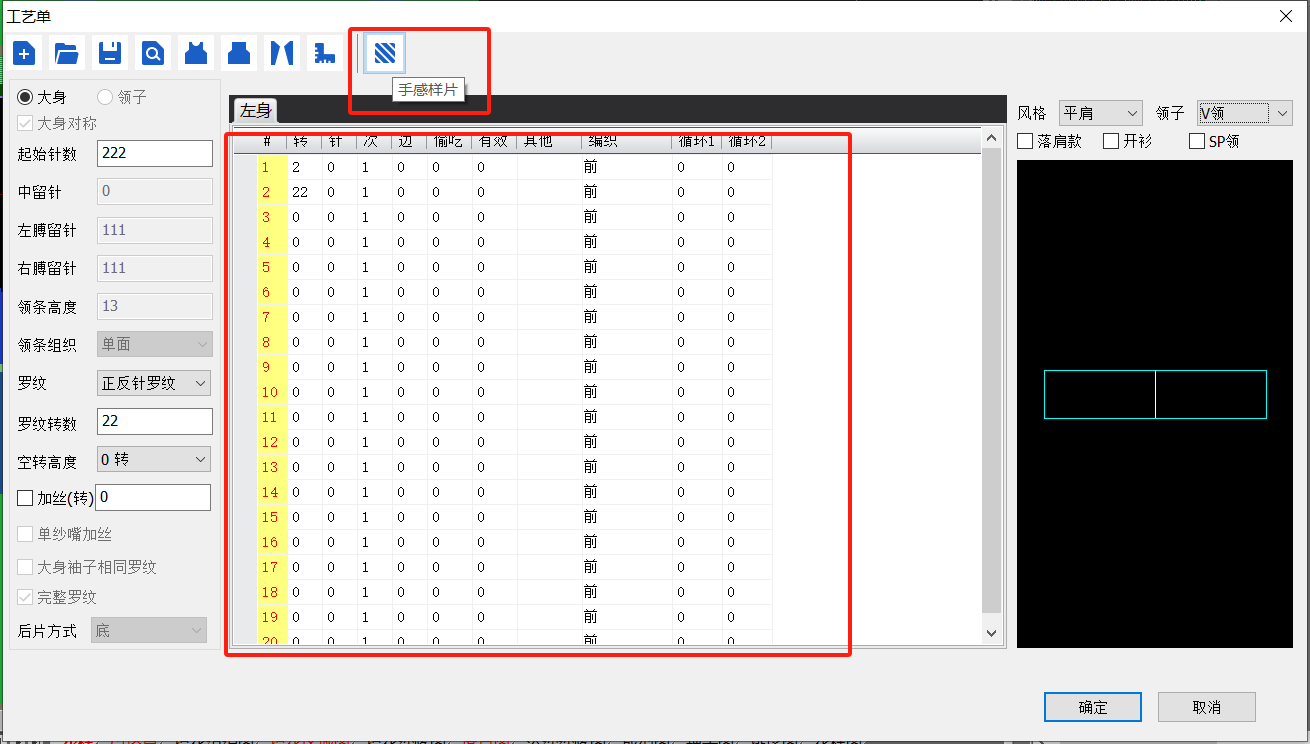
Task: Click the 左膊留针 field showing 111
Action: (x=155, y=230)
